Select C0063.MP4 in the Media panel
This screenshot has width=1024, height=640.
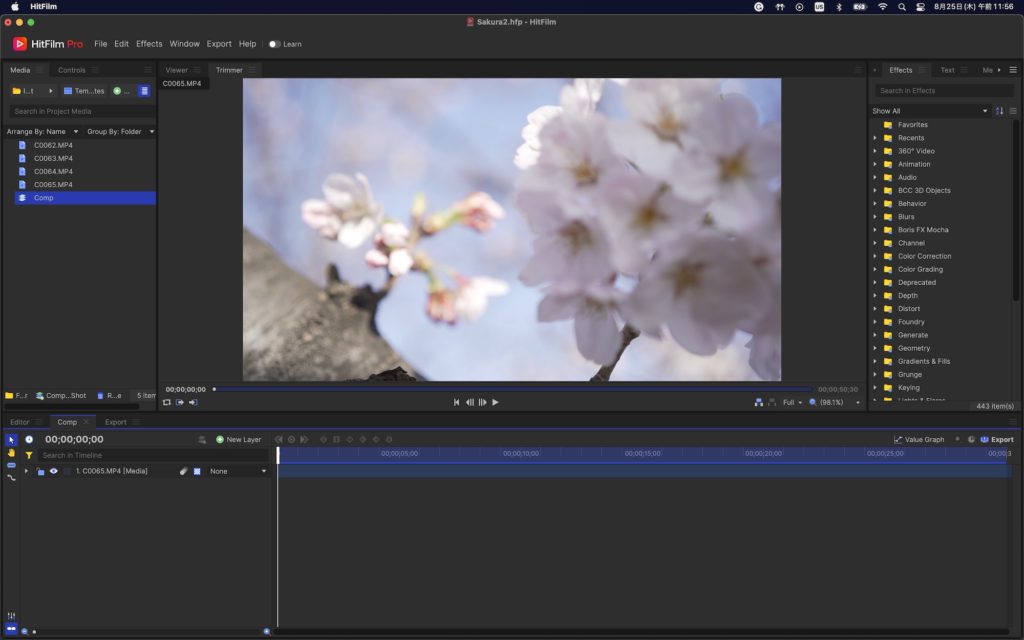point(53,158)
